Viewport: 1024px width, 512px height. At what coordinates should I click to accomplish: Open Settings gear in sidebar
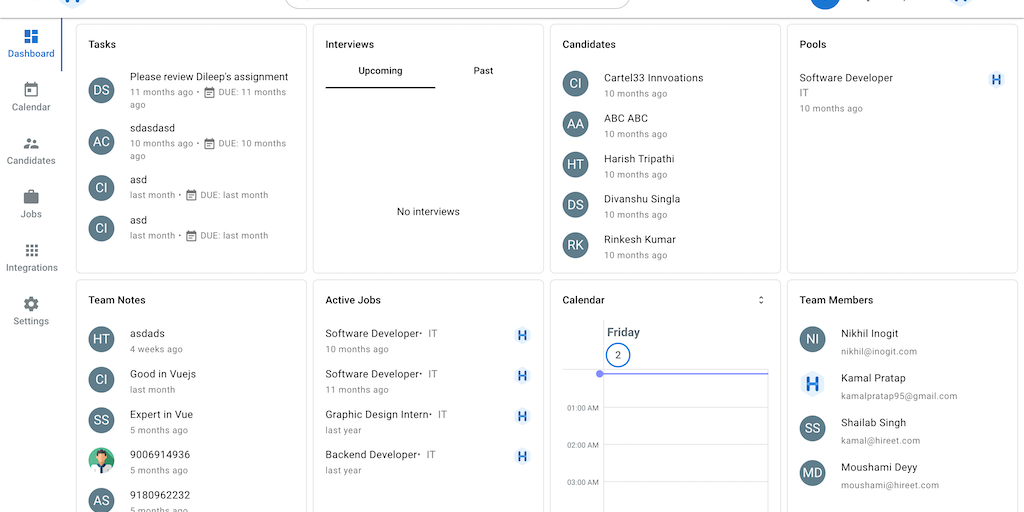tap(31, 304)
